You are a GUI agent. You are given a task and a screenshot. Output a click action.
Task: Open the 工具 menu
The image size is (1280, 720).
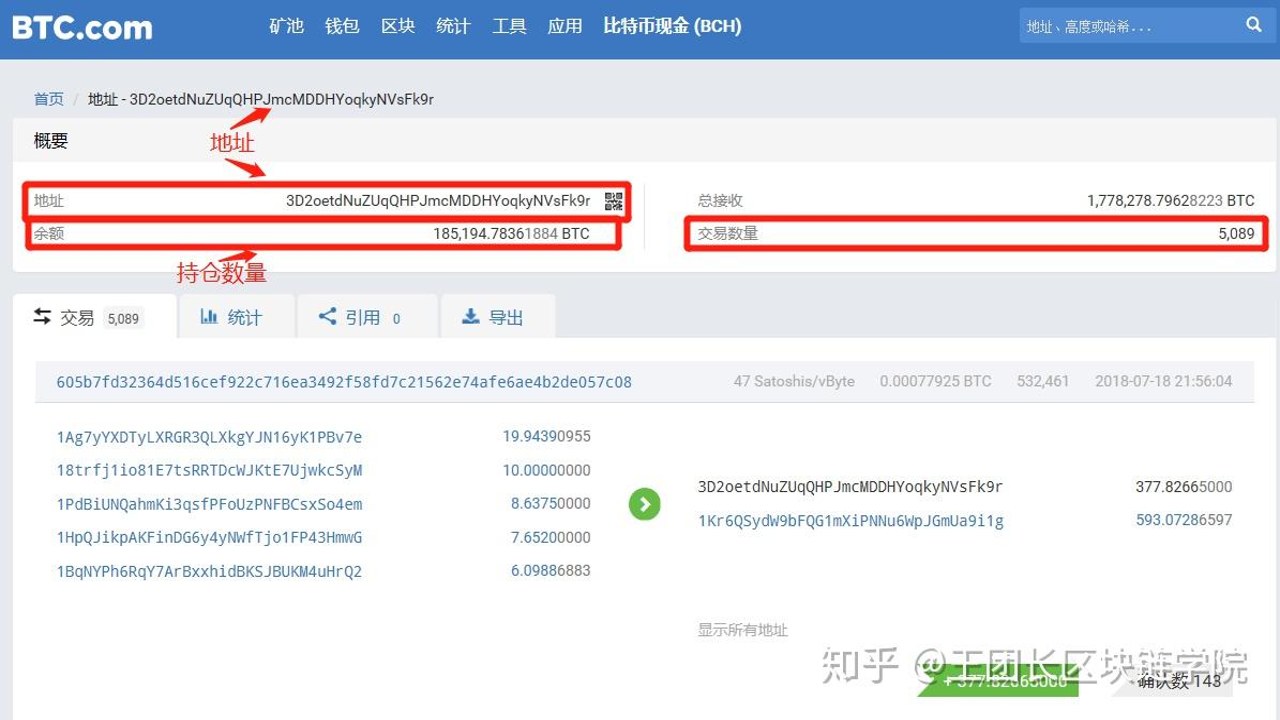click(x=509, y=26)
